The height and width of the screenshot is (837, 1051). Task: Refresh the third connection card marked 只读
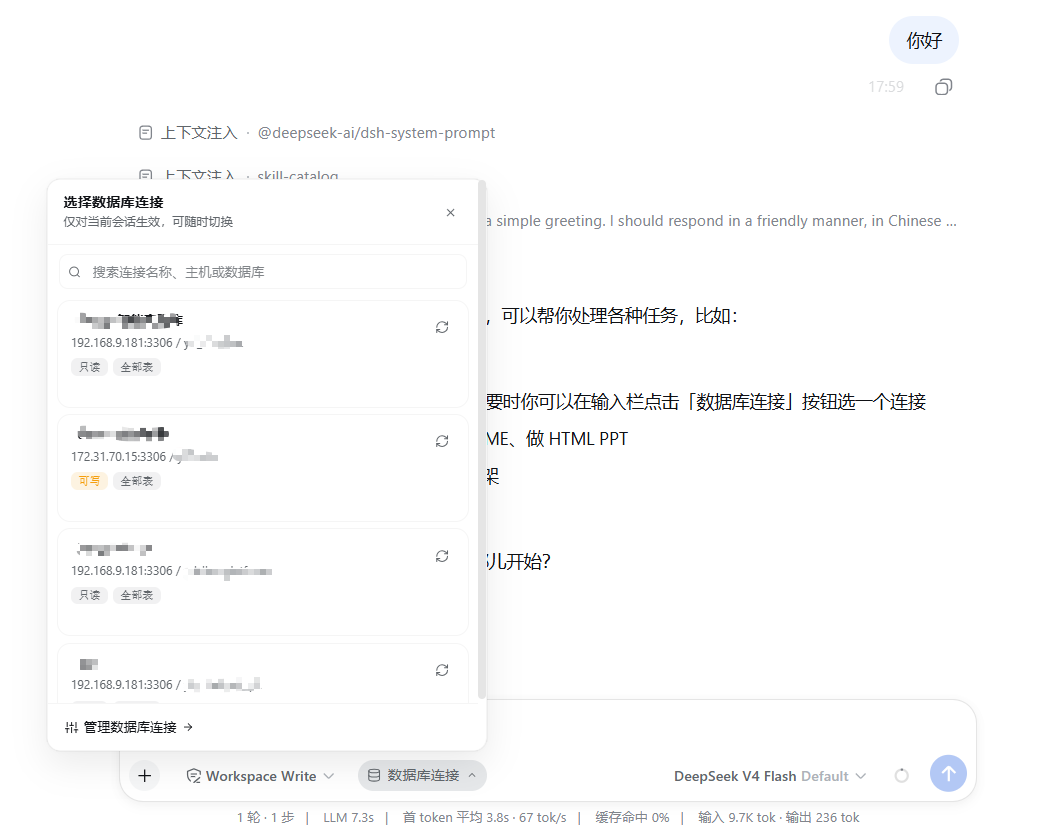442,556
